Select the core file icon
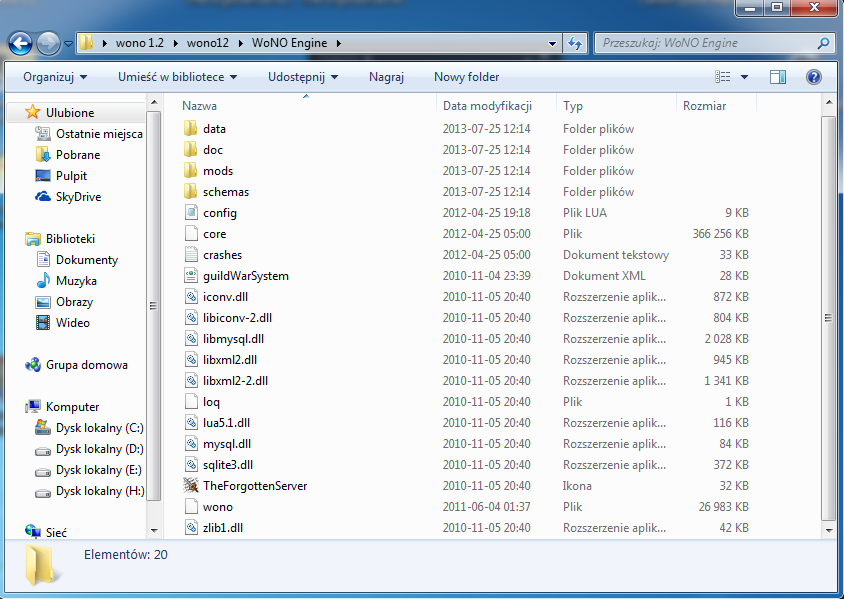 (x=191, y=234)
